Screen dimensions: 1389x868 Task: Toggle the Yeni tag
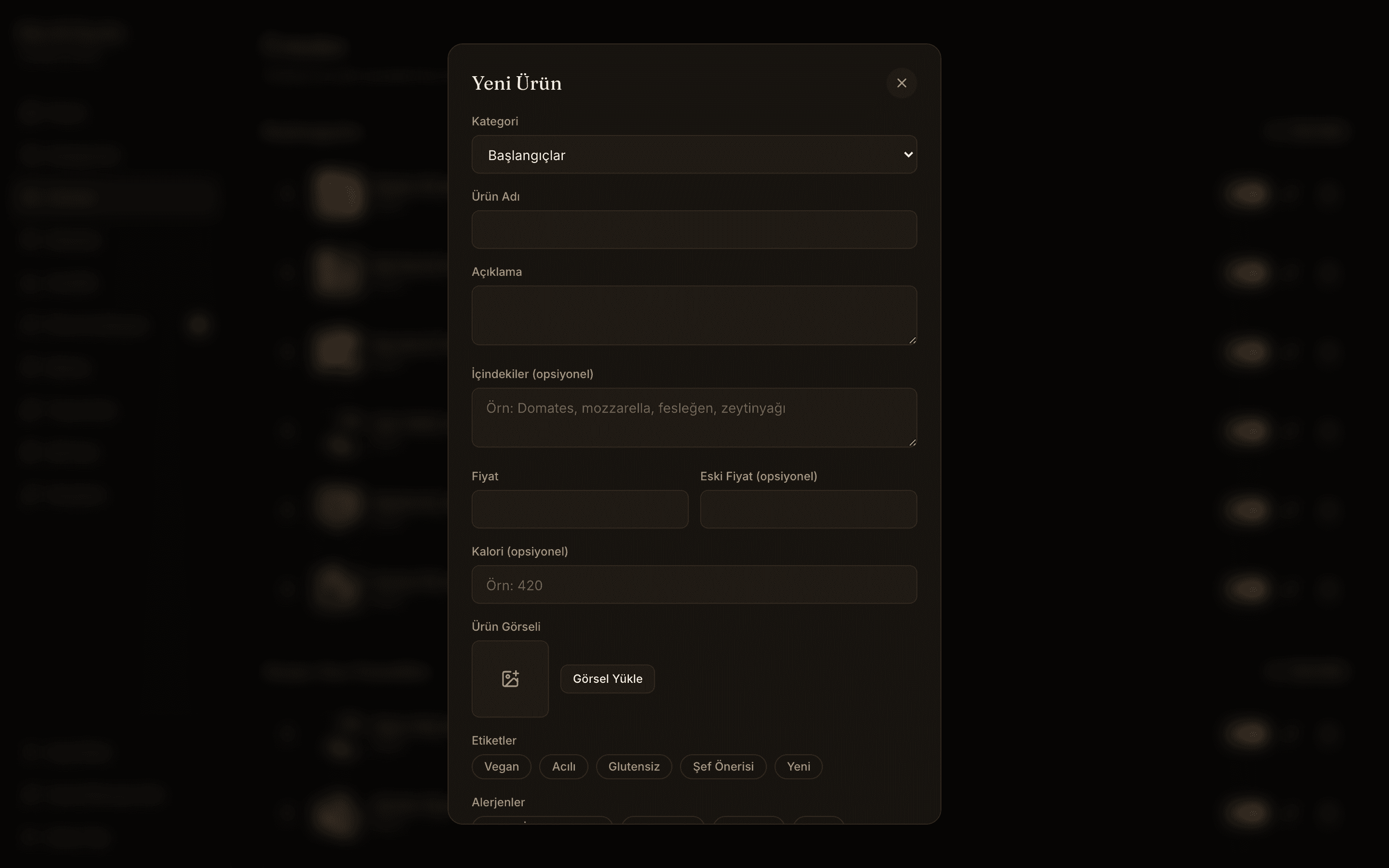click(798, 766)
